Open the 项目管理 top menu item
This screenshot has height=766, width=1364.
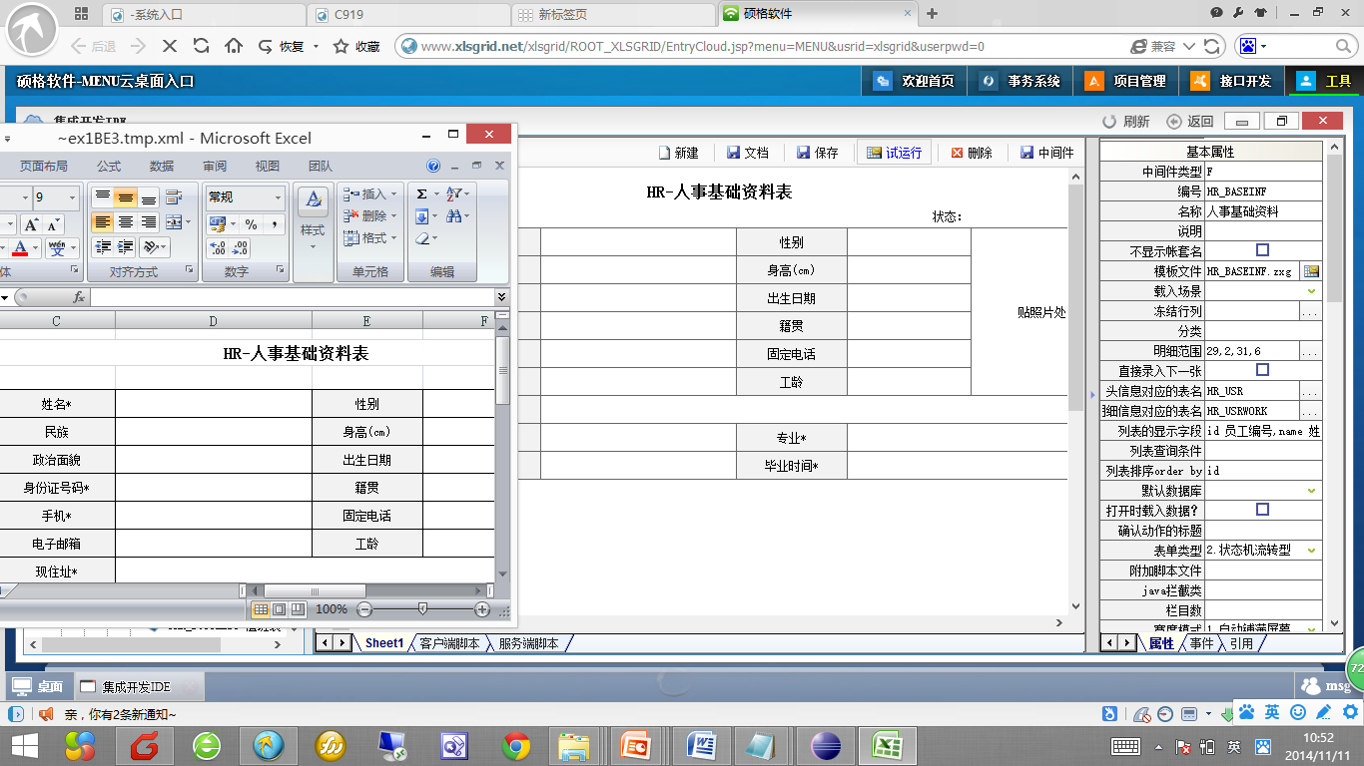[1126, 81]
